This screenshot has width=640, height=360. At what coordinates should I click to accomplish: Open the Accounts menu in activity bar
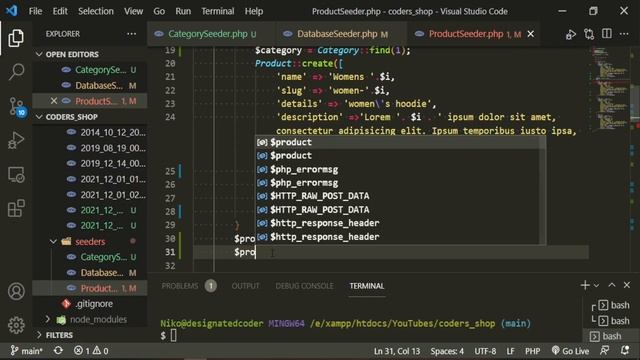[16, 291]
